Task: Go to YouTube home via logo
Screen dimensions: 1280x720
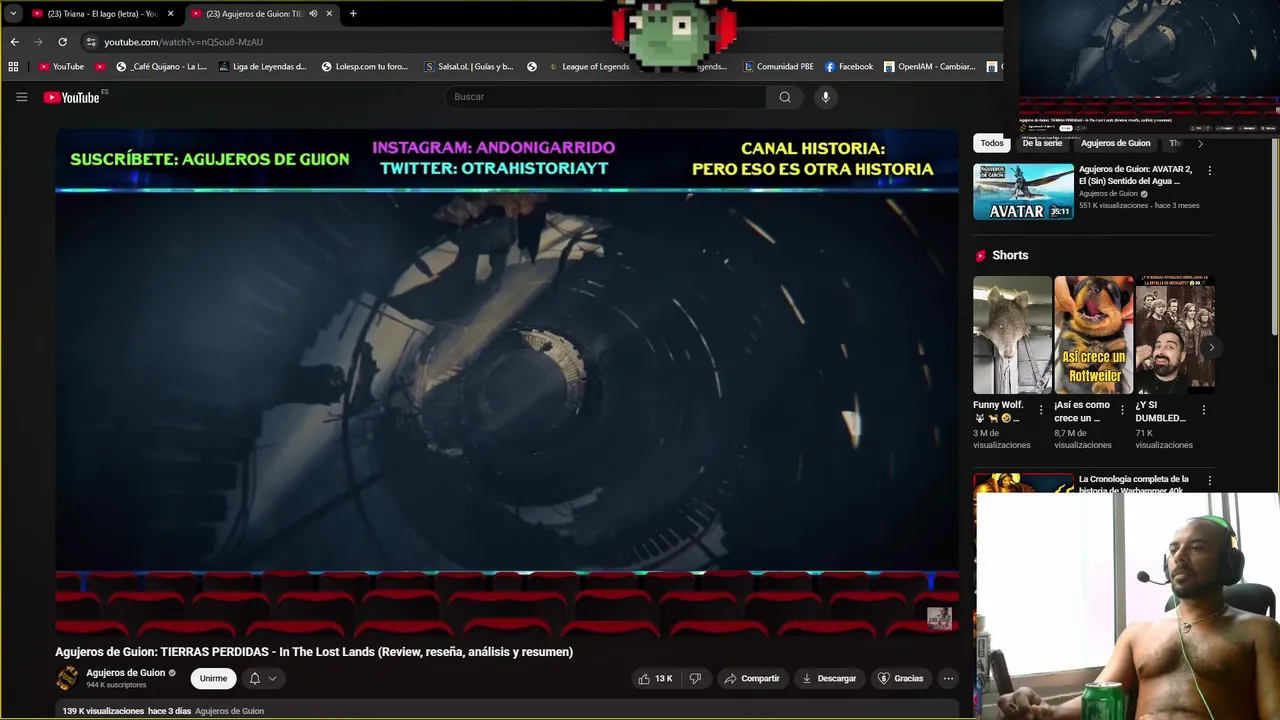Action: 72,97
